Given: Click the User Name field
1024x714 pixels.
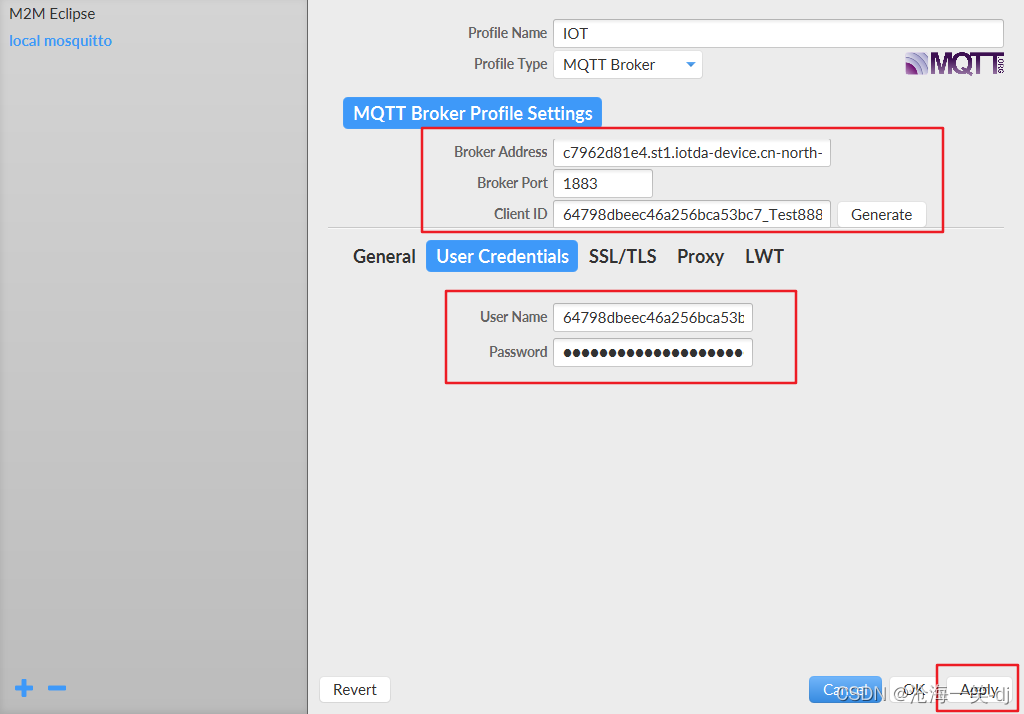Looking at the screenshot, I should point(652,317).
